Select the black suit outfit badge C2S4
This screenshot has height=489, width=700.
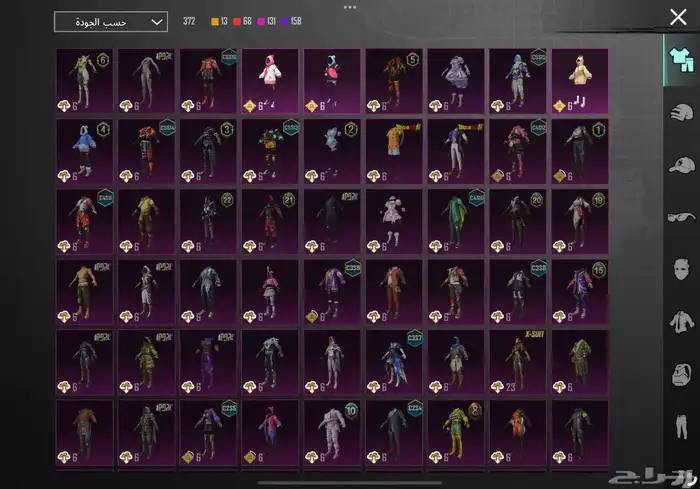(x=394, y=432)
